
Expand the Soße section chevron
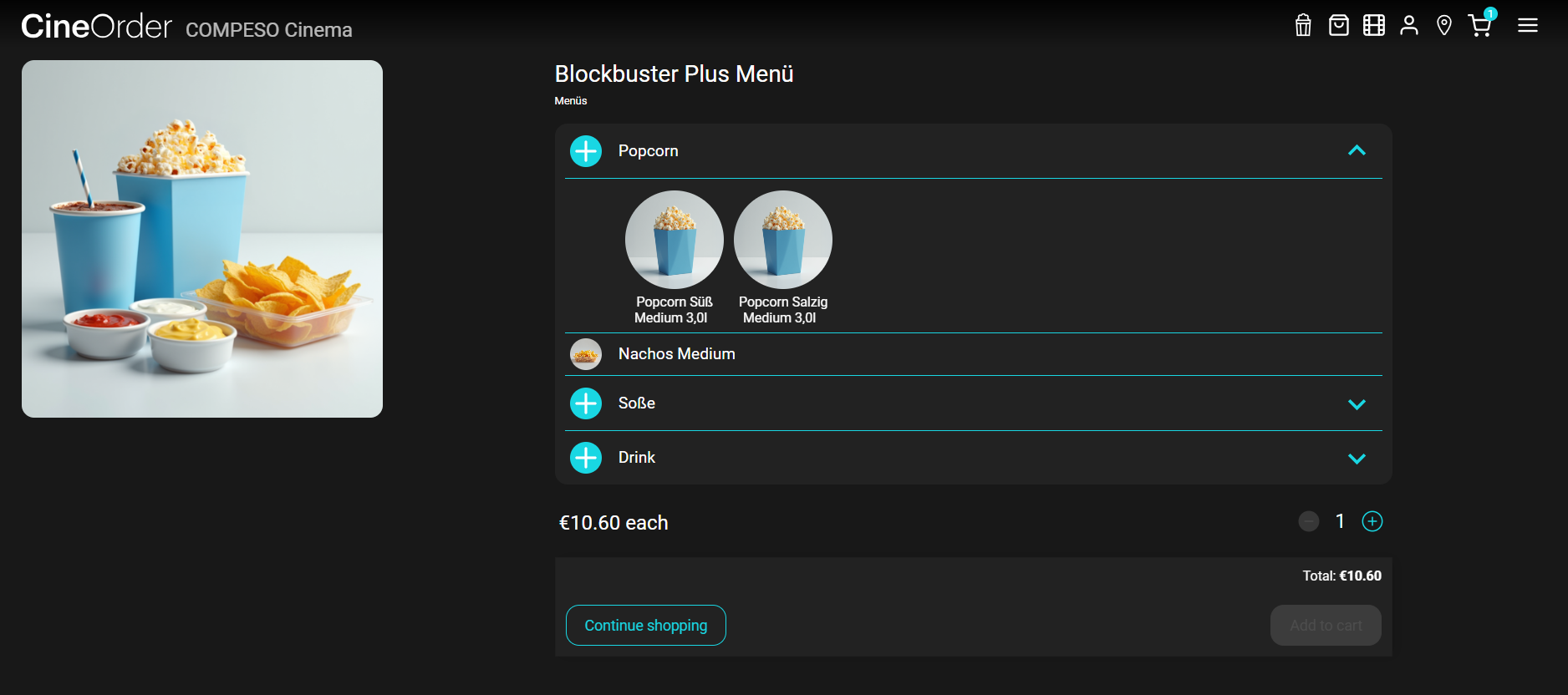pyautogui.click(x=1357, y=404)
